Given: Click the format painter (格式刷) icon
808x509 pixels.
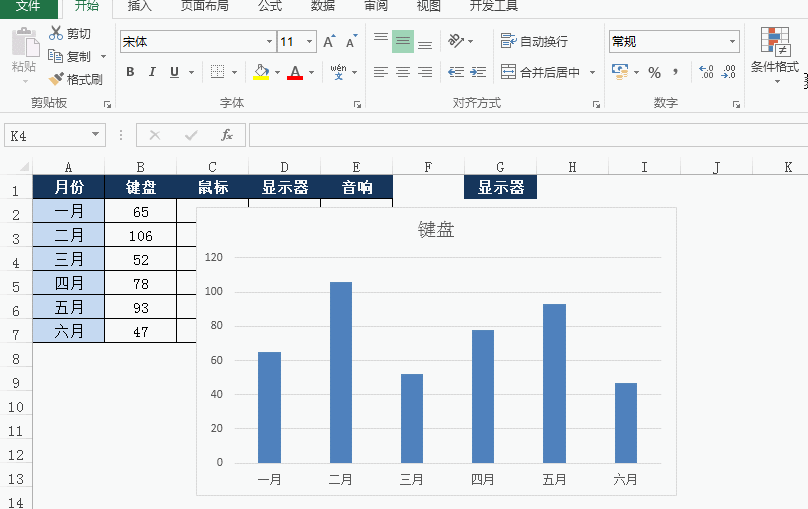Looking at the screenshot, I should 57,79.
